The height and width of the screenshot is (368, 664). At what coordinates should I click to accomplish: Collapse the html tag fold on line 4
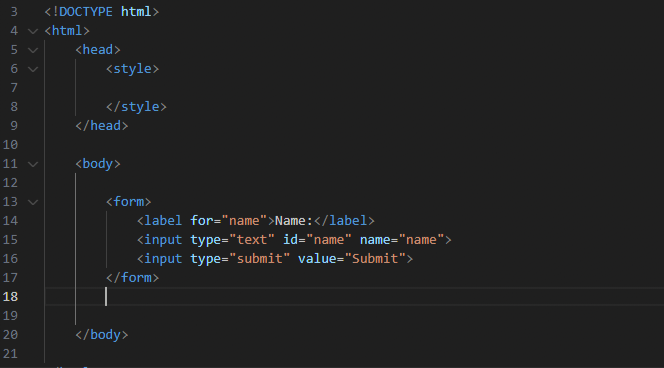click(33, 31)
